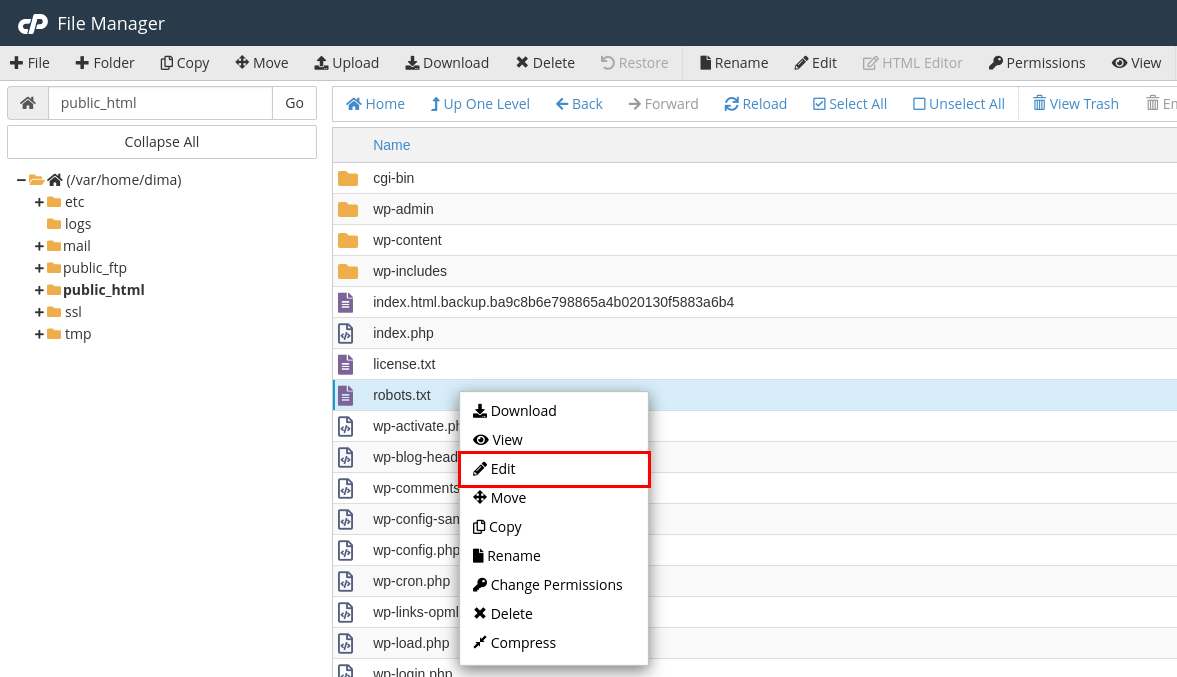Click Select All
This screenshot has height=677, width=1177.
click(850, 104)
